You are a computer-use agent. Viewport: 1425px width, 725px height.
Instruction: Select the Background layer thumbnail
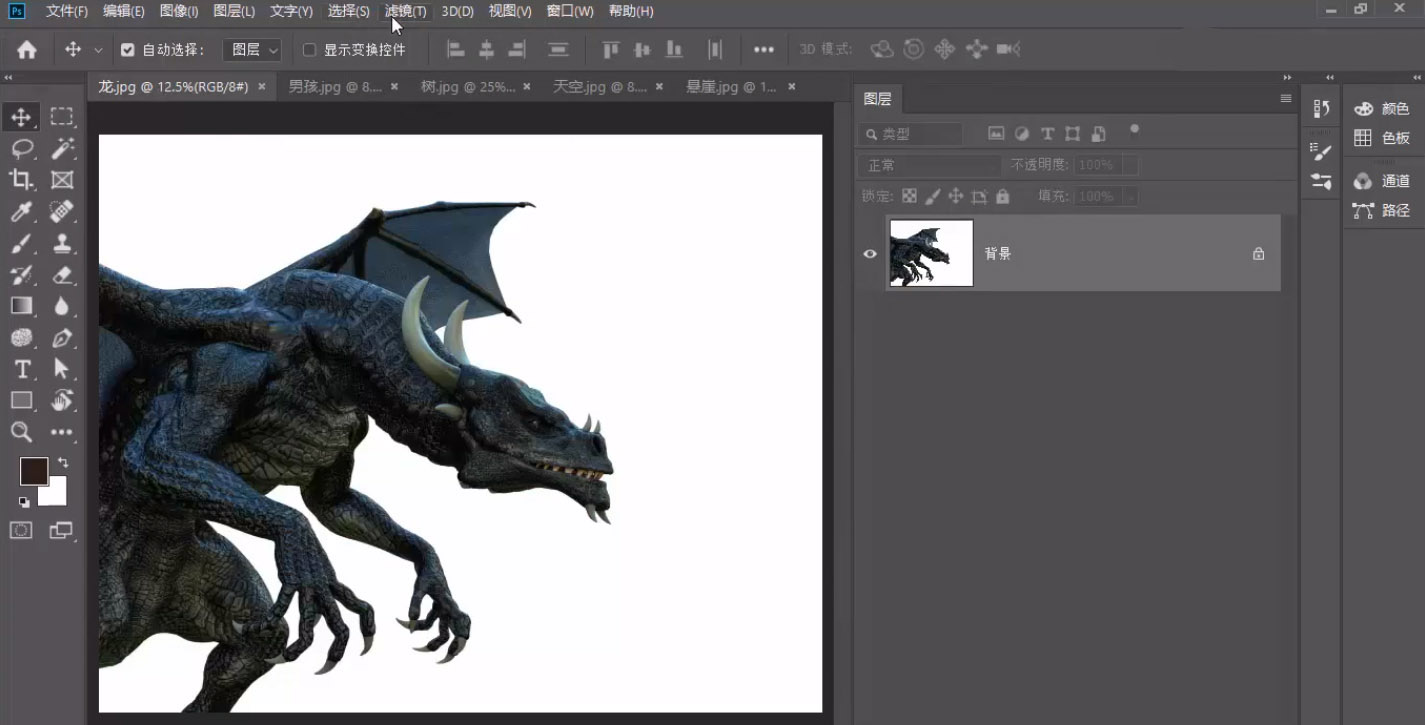pyautogui.click(x=931, y=253)
